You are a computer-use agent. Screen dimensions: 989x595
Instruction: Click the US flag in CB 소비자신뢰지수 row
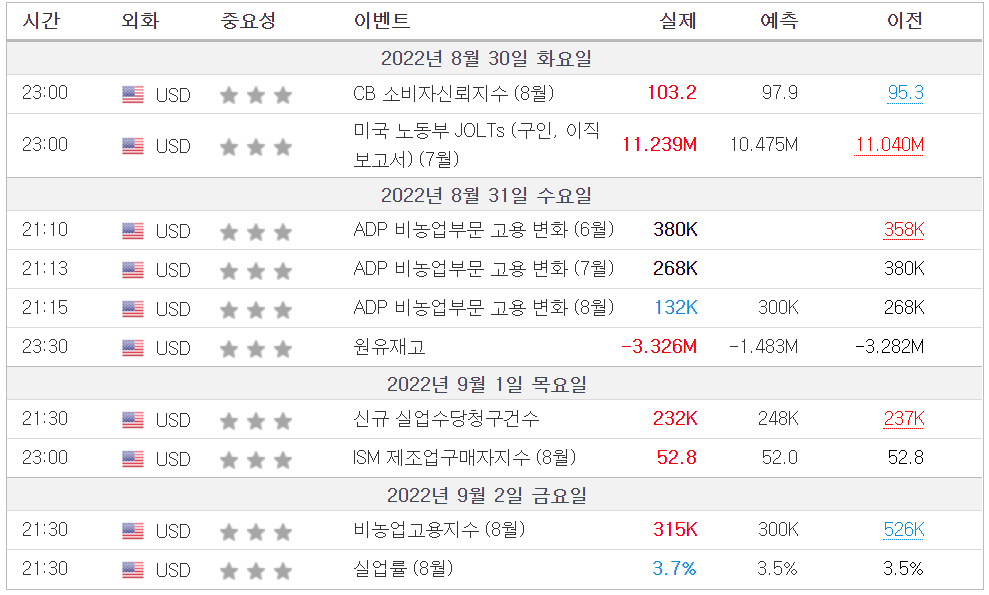132,95
